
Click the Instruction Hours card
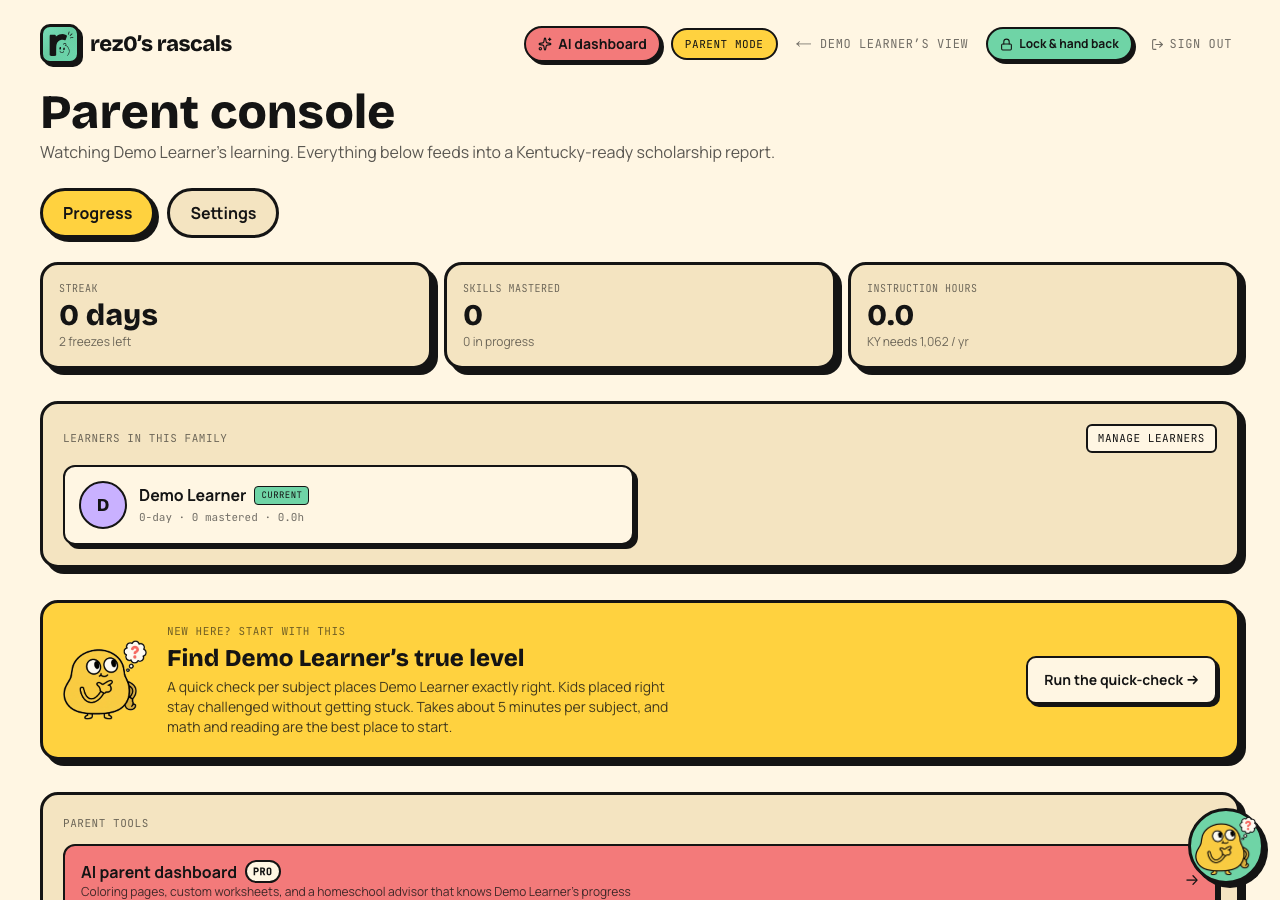(1044, 316)
